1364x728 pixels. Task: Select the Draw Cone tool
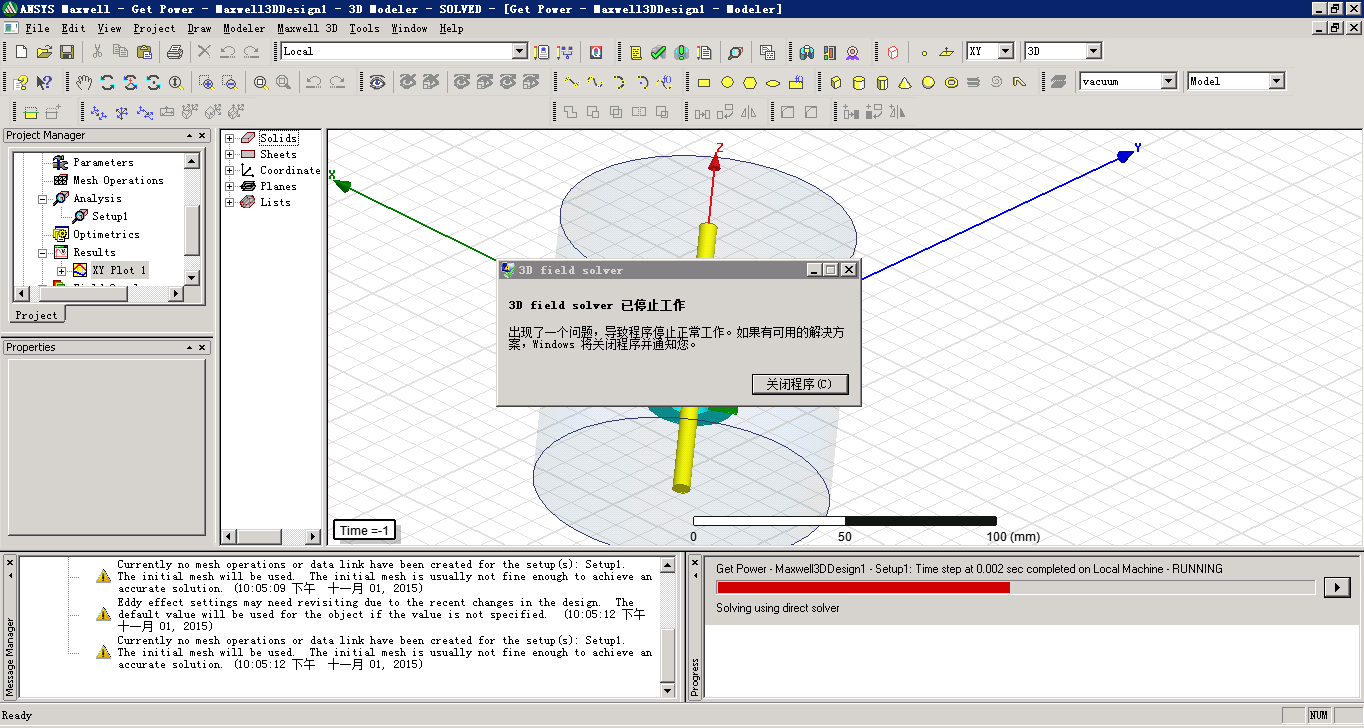905,83
